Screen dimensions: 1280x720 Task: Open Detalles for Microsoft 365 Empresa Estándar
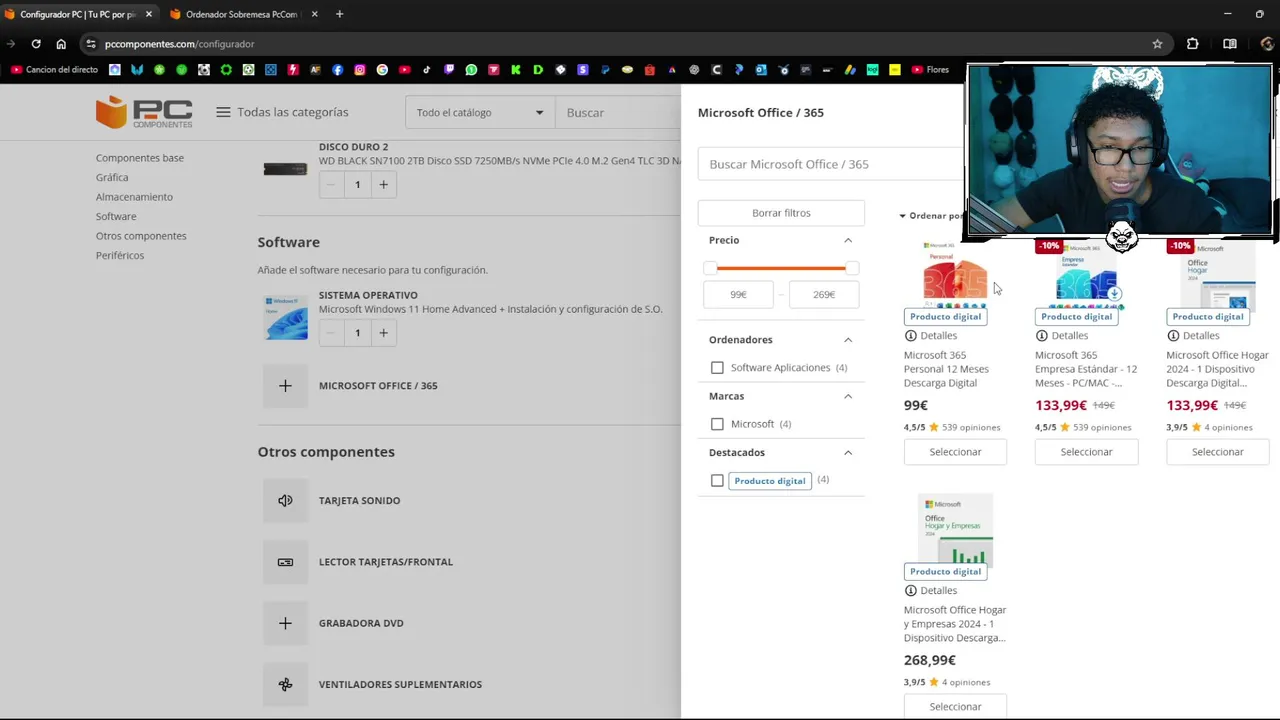click(1062, 336)
